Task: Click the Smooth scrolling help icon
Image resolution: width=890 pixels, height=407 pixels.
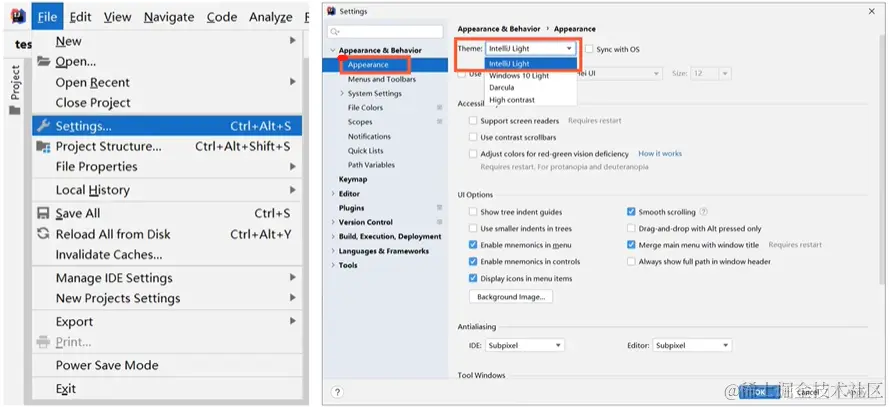Action: (x=703, y=212)
